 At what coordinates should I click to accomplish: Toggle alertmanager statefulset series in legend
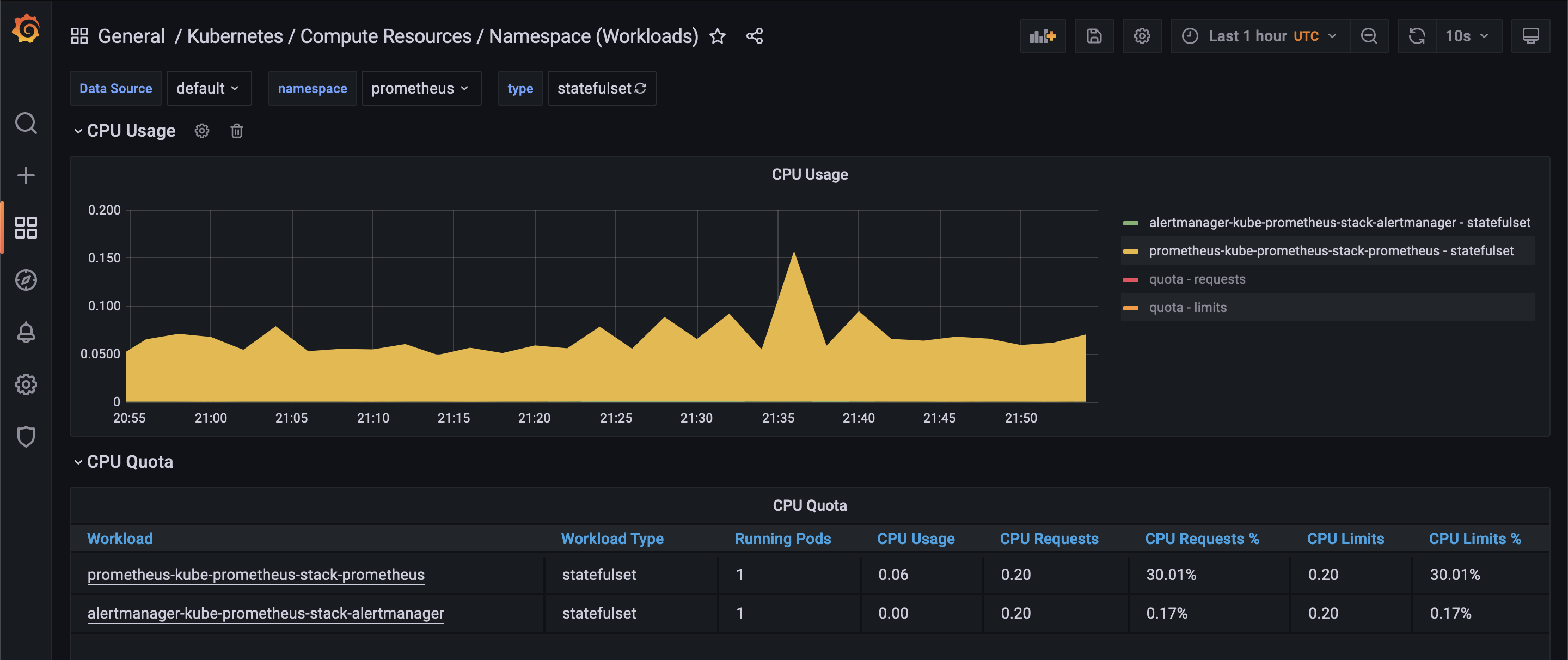(1339, 223)
